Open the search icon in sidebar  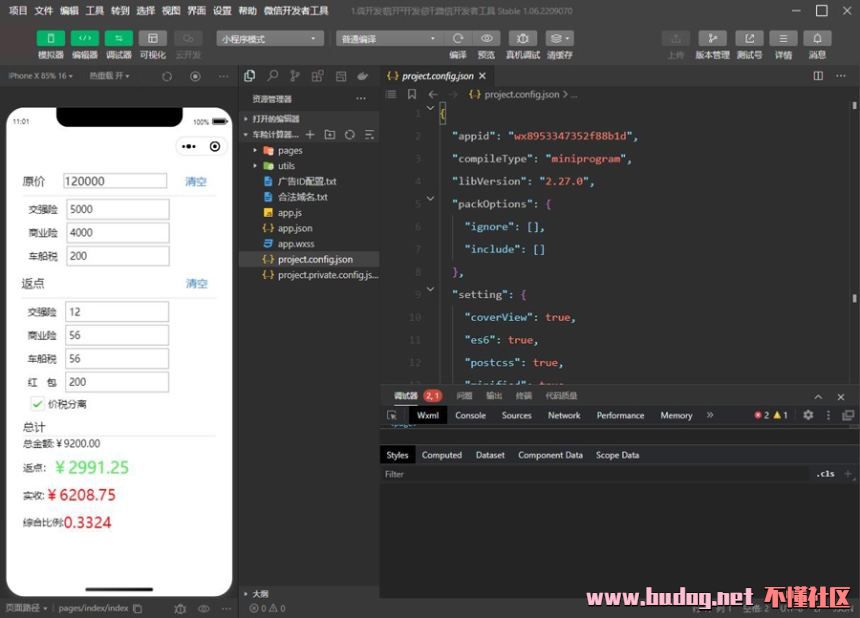pos(273,76)
